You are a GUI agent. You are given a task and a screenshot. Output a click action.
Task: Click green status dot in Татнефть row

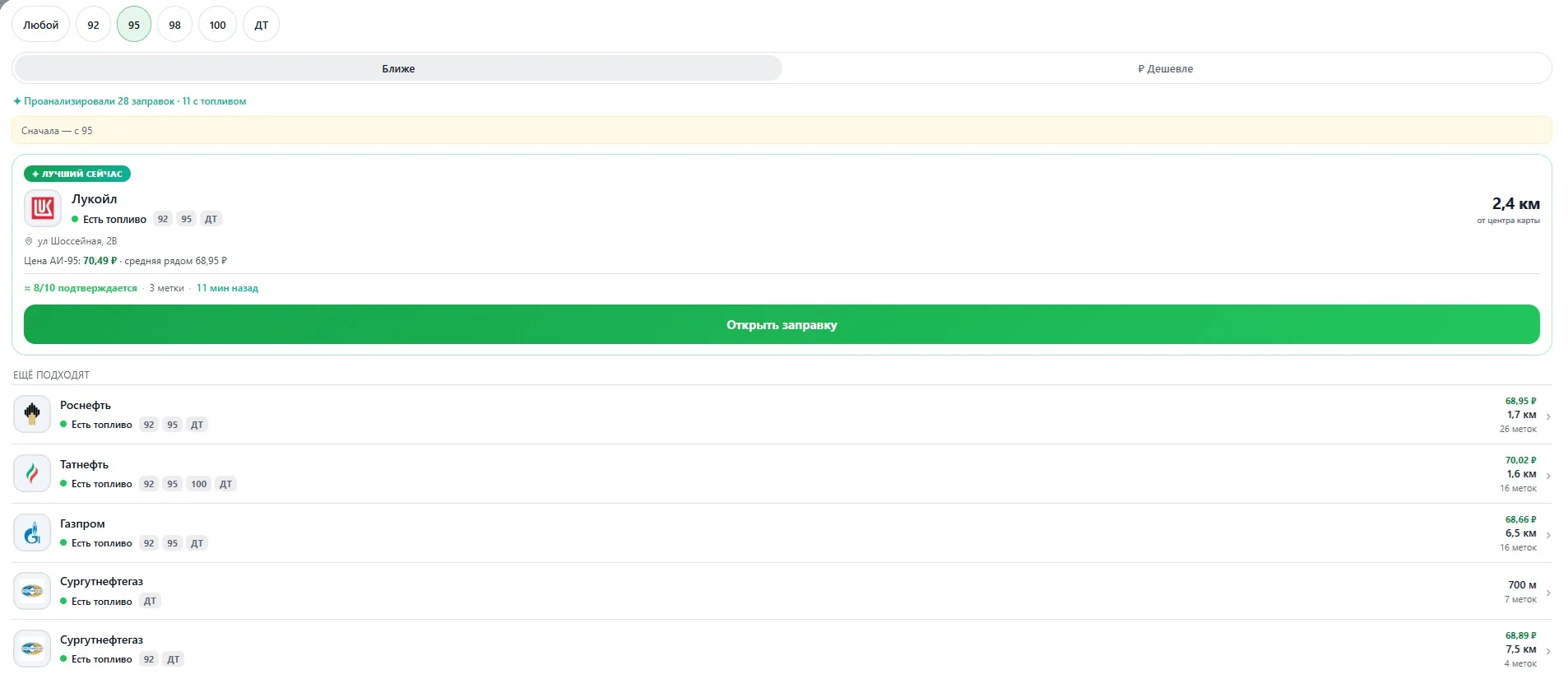click(x=63, y=484)
